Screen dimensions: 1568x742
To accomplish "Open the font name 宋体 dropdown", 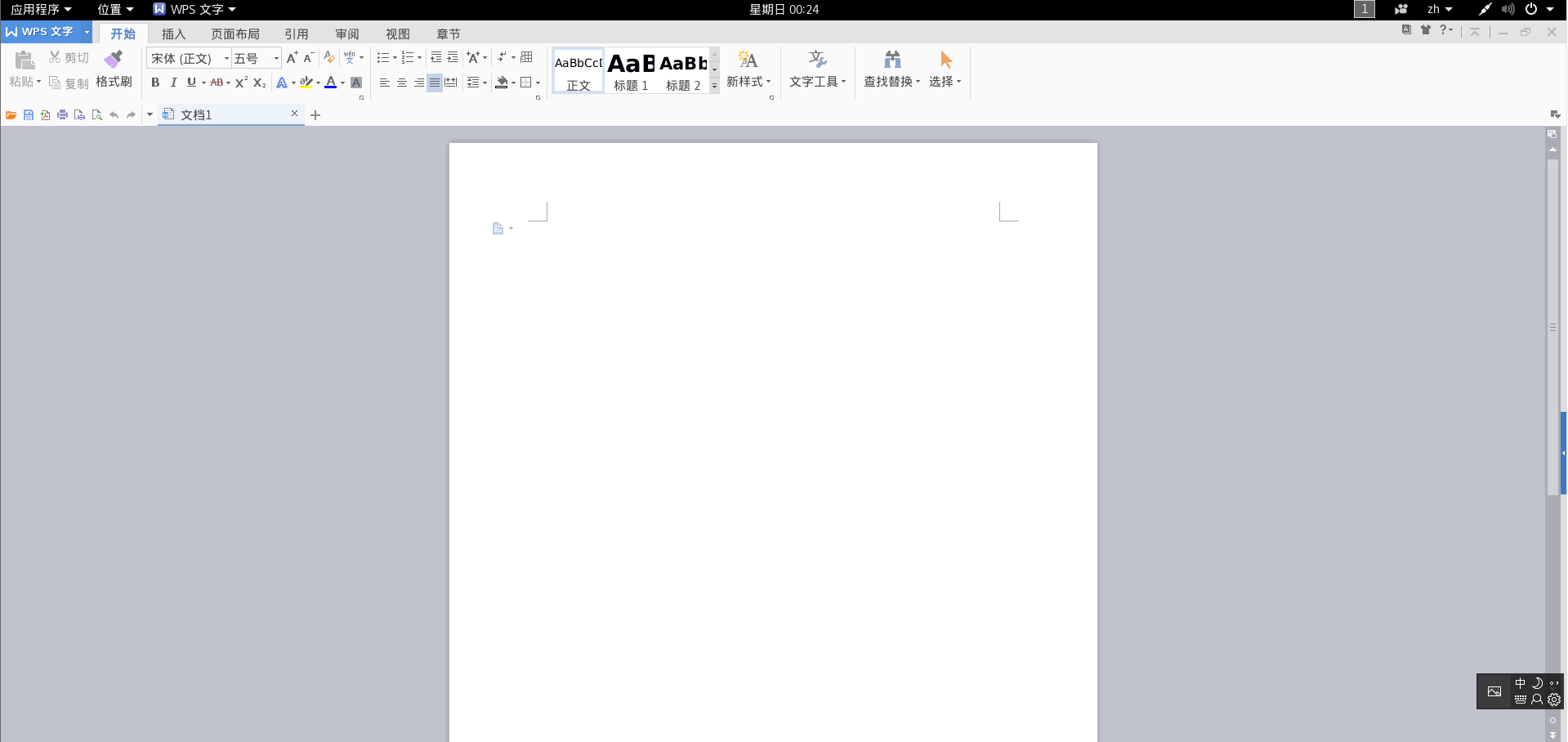I will click(226, 58).
